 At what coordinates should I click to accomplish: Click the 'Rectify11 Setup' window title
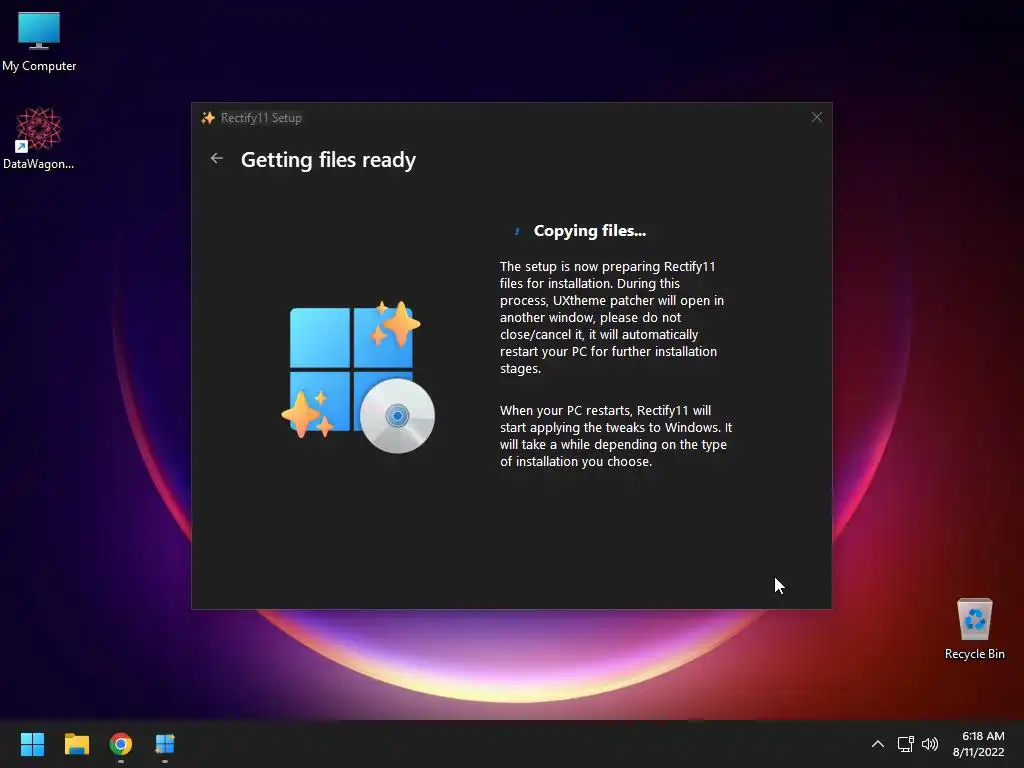tap(261, 118)
